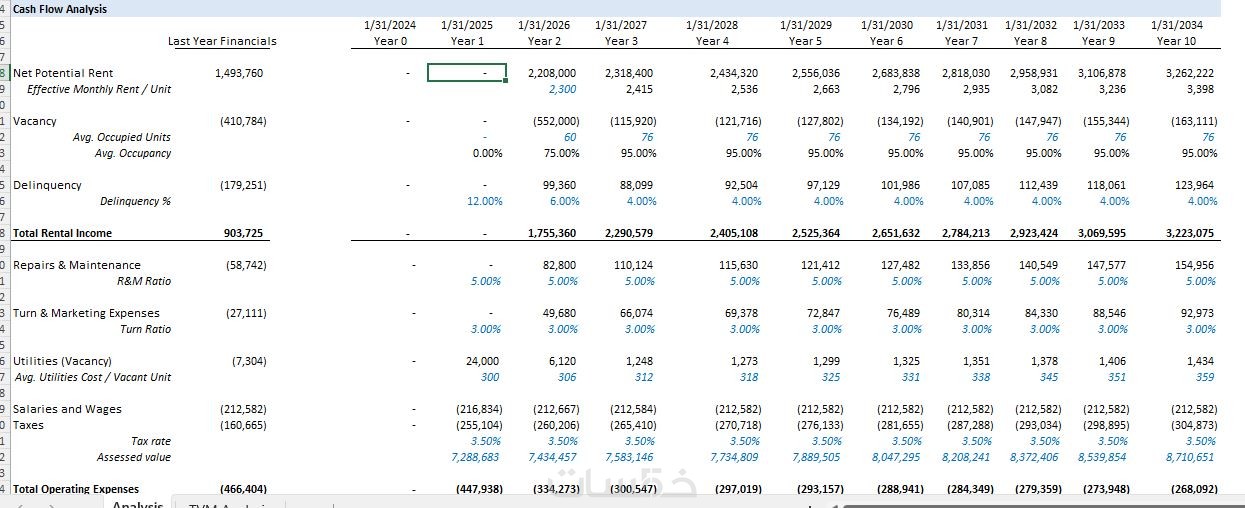Image resolution: width=1245 pixels, height=508 pixels.
Task: Click the Turn & Marketing Expenses label
Action: click(x=86, y=313)
